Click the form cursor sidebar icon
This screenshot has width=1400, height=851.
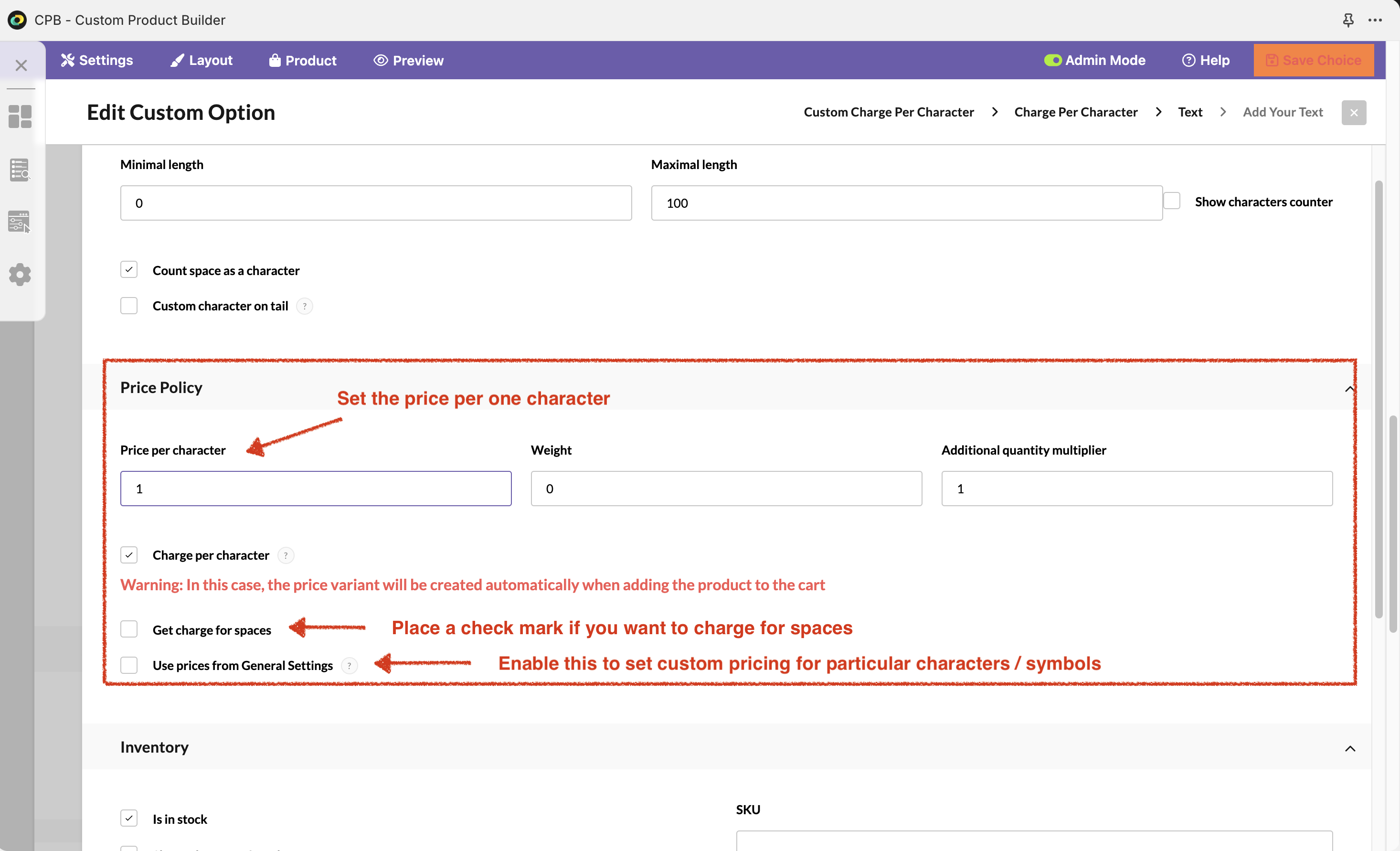19,222
